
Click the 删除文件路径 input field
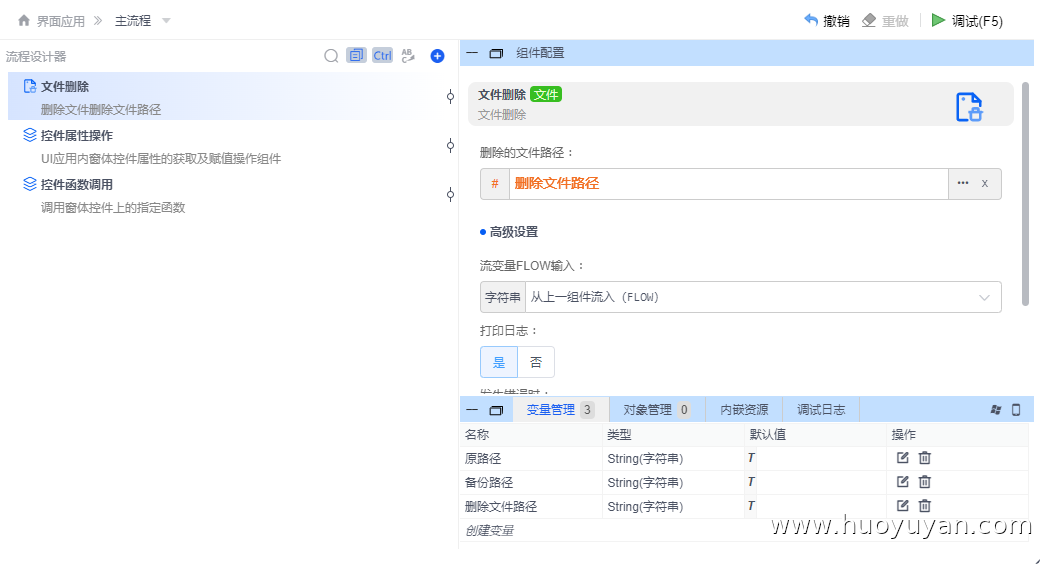[x=728, y=184]
